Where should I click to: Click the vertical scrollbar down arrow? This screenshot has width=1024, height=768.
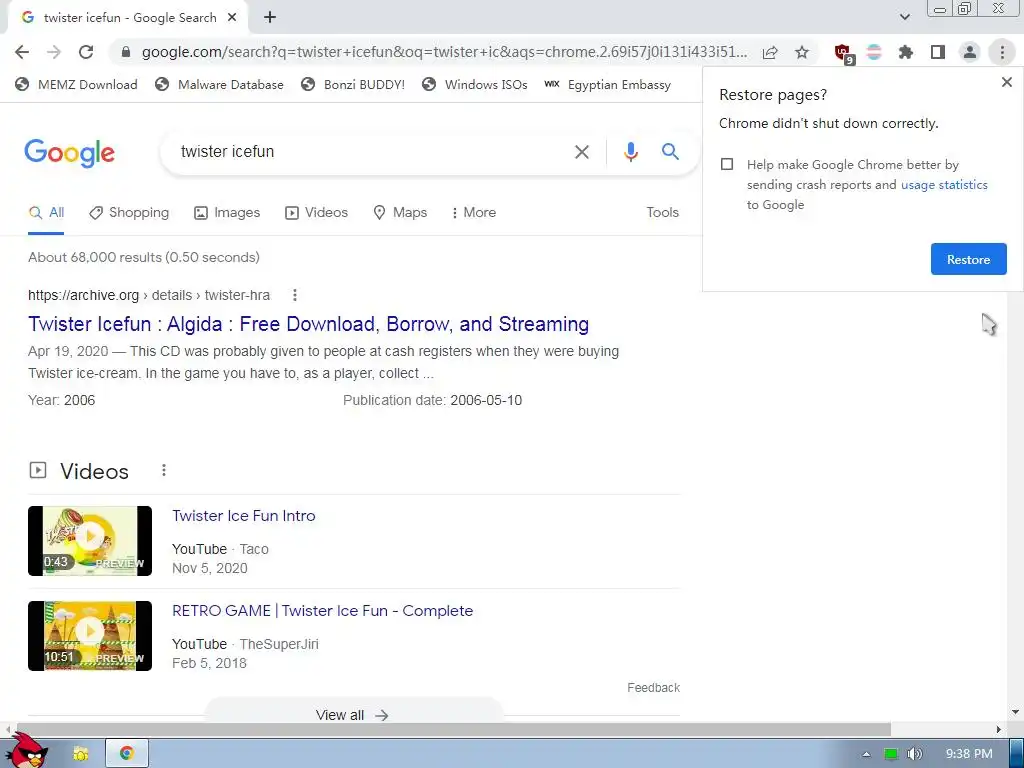pyautogui.click(x=1015, y=712)
